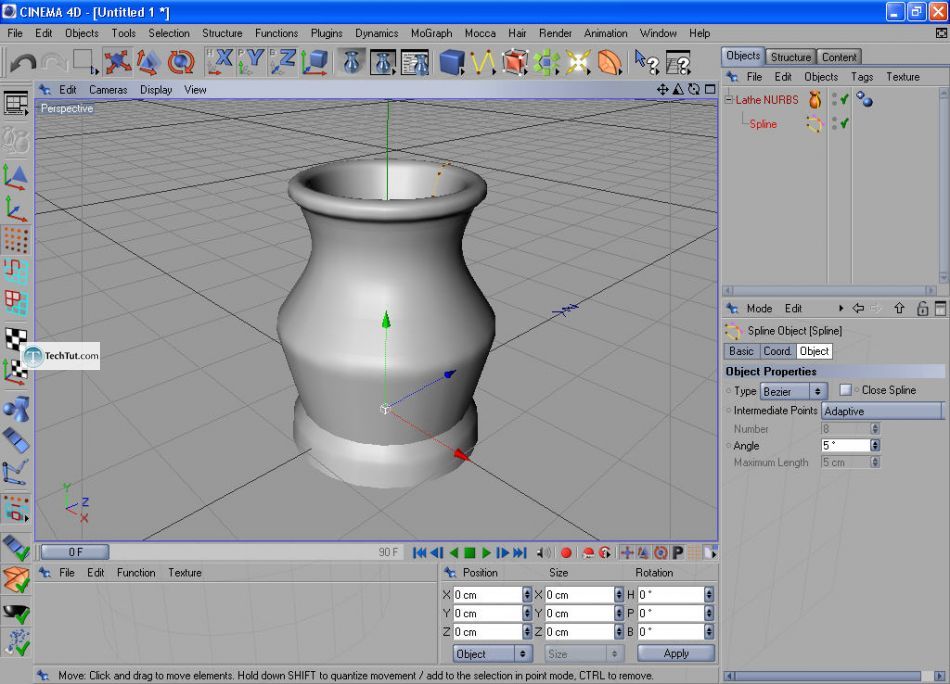The height and width of the screenshot is (684, 950).
Task: Select the Model mode icon in sidebar
Action: pyautogui.click(x=16, y=177)
